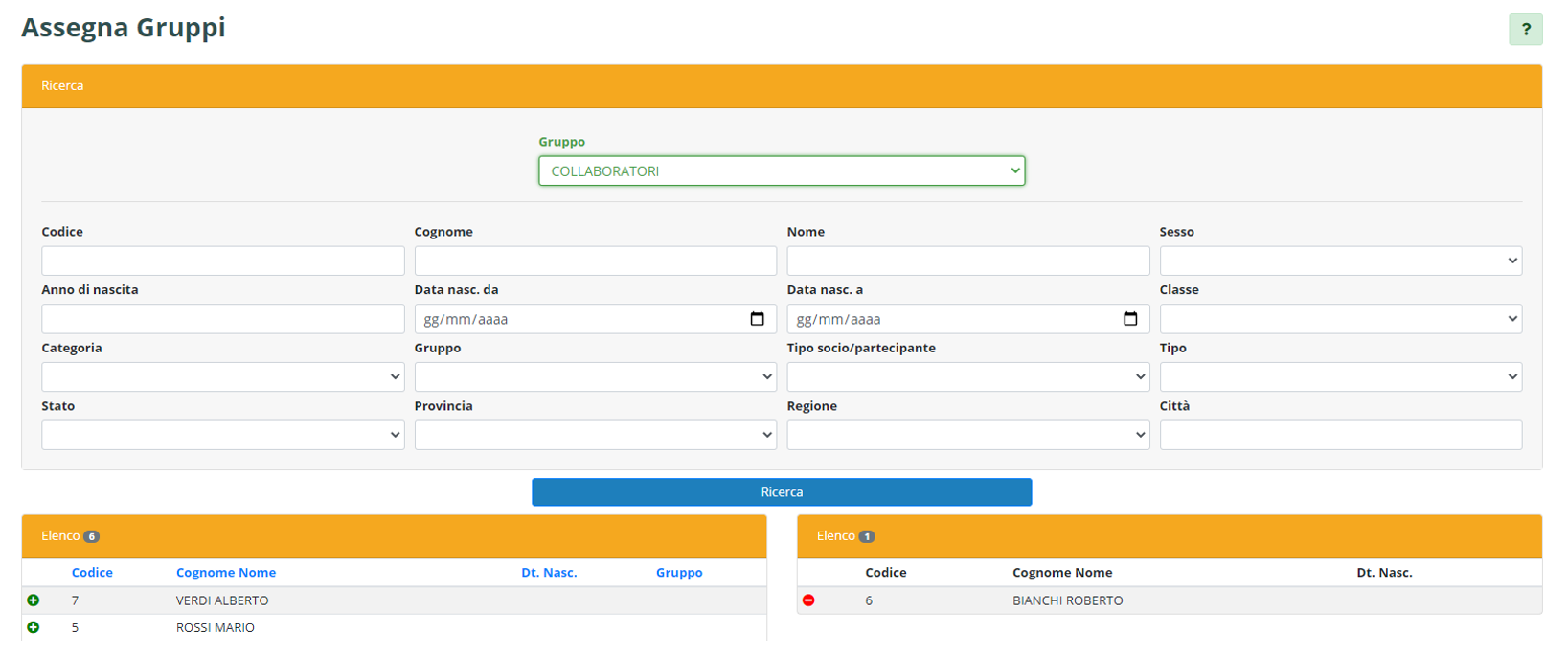This screenshot has width=1568, height=657.
Task: Click the green help question mark button
Action: click(1525, 30)
